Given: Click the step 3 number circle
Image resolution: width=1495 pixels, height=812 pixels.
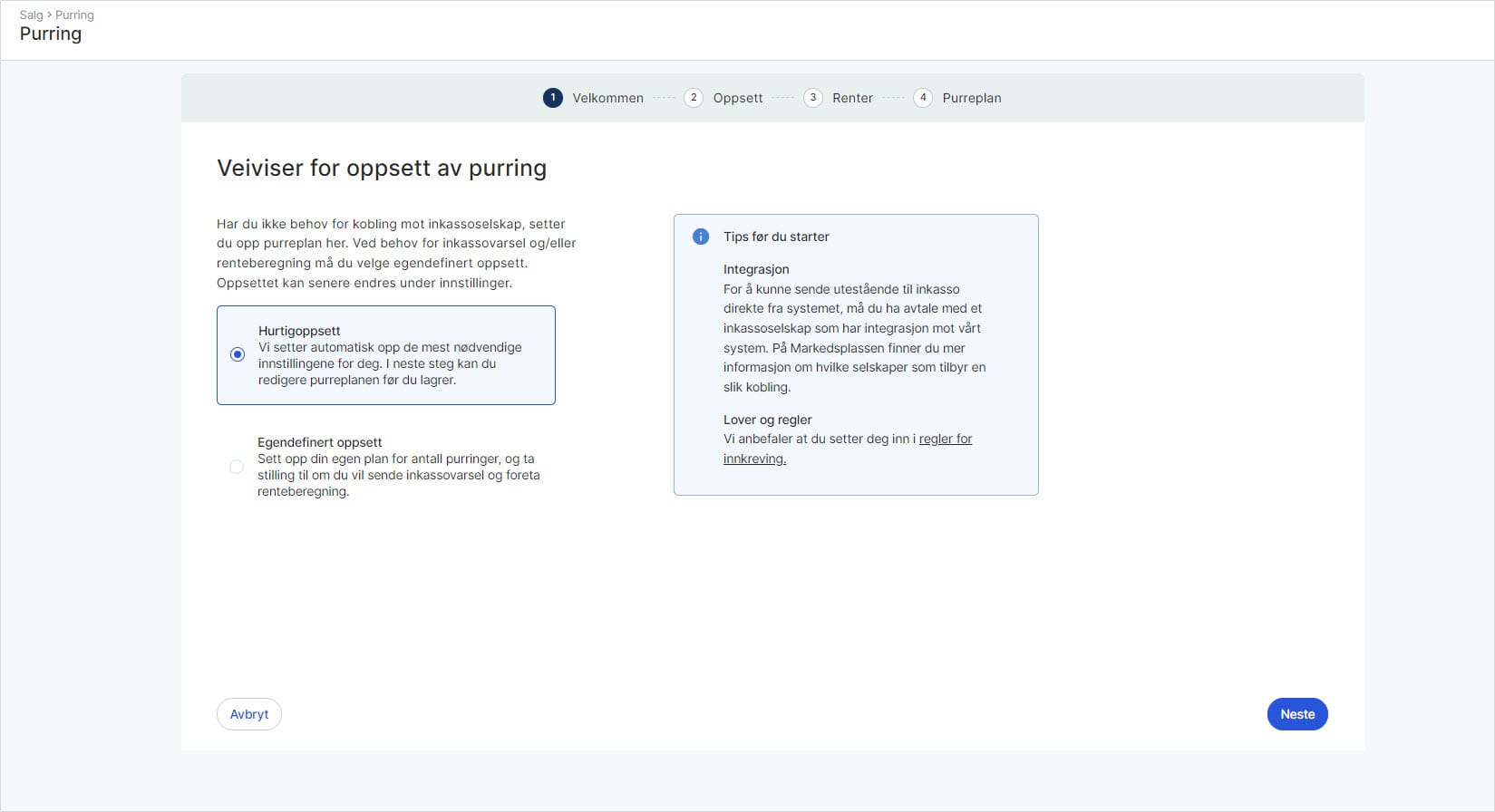Looking at the screenshot, I should [813, 98].
